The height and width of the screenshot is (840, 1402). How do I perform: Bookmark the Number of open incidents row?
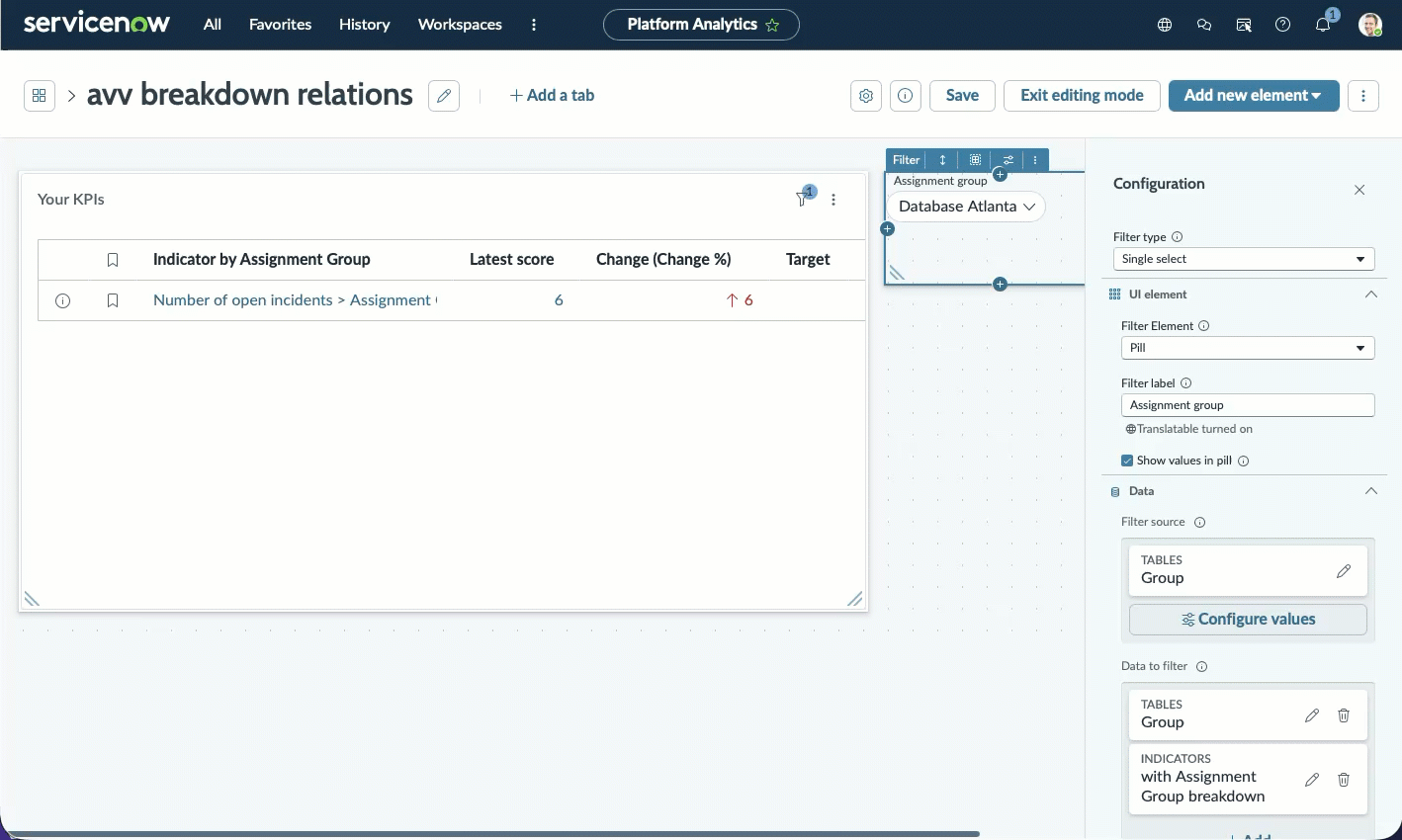pyautogui.click(x=113, y=300)
